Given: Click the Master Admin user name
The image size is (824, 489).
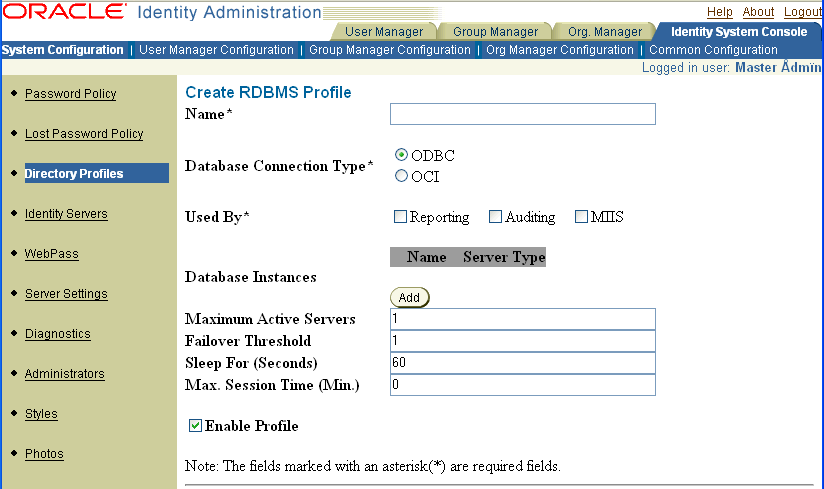Looking at the screenshot, I should (778, 67).
